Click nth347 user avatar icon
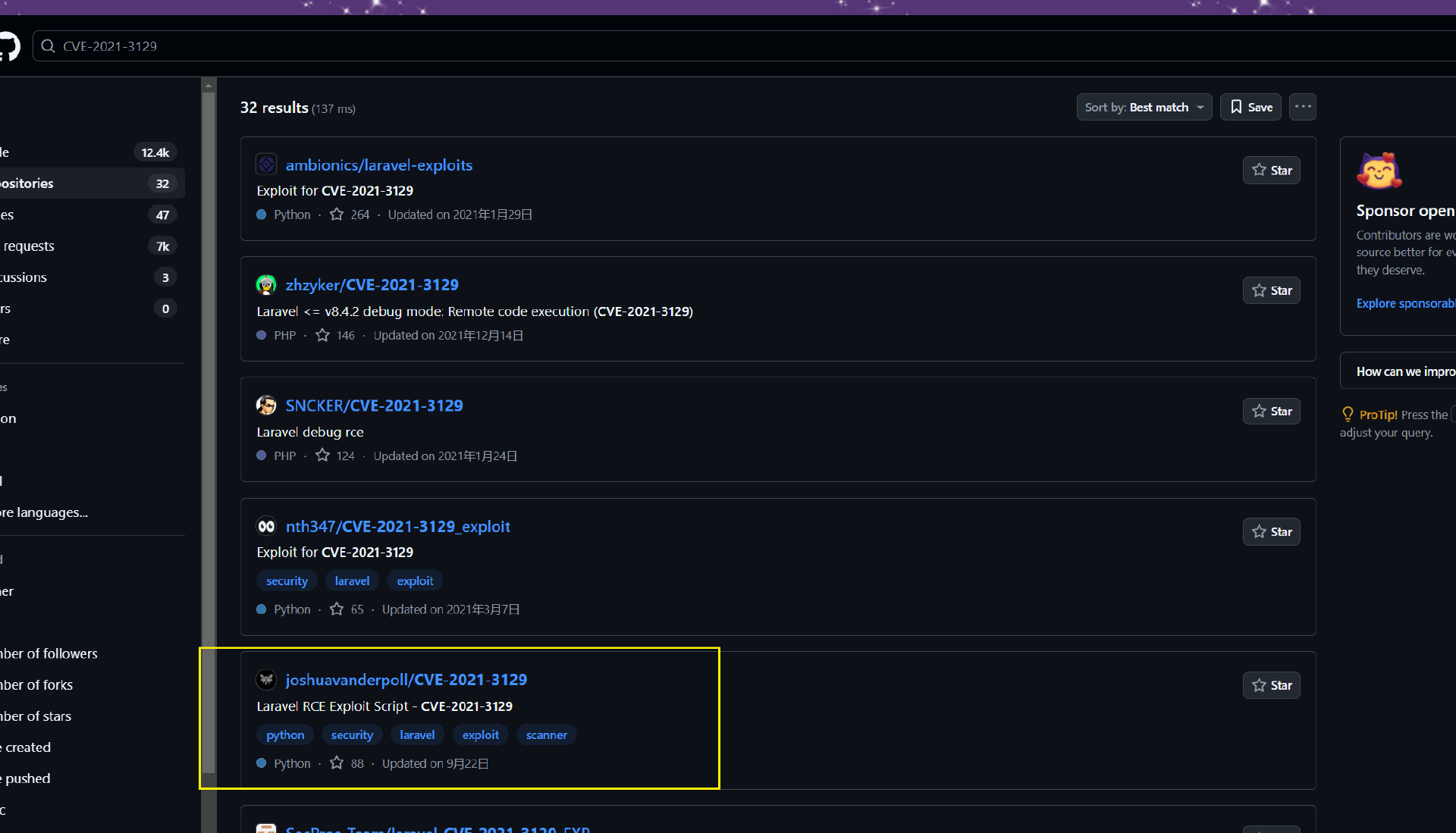 pos(266,526)
